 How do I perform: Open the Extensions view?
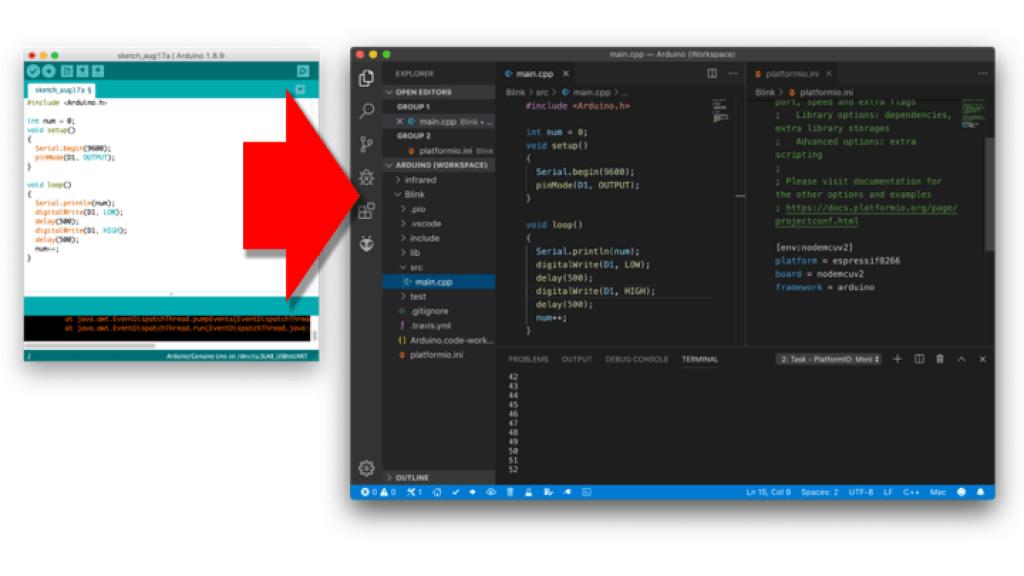[367, 210]
